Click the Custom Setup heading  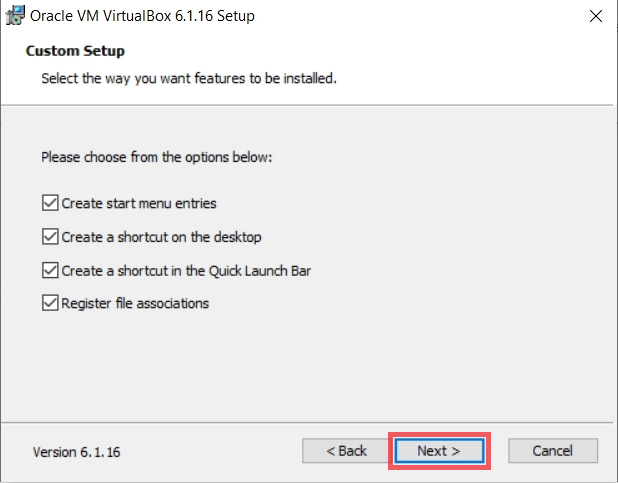[x=75, y=51]
